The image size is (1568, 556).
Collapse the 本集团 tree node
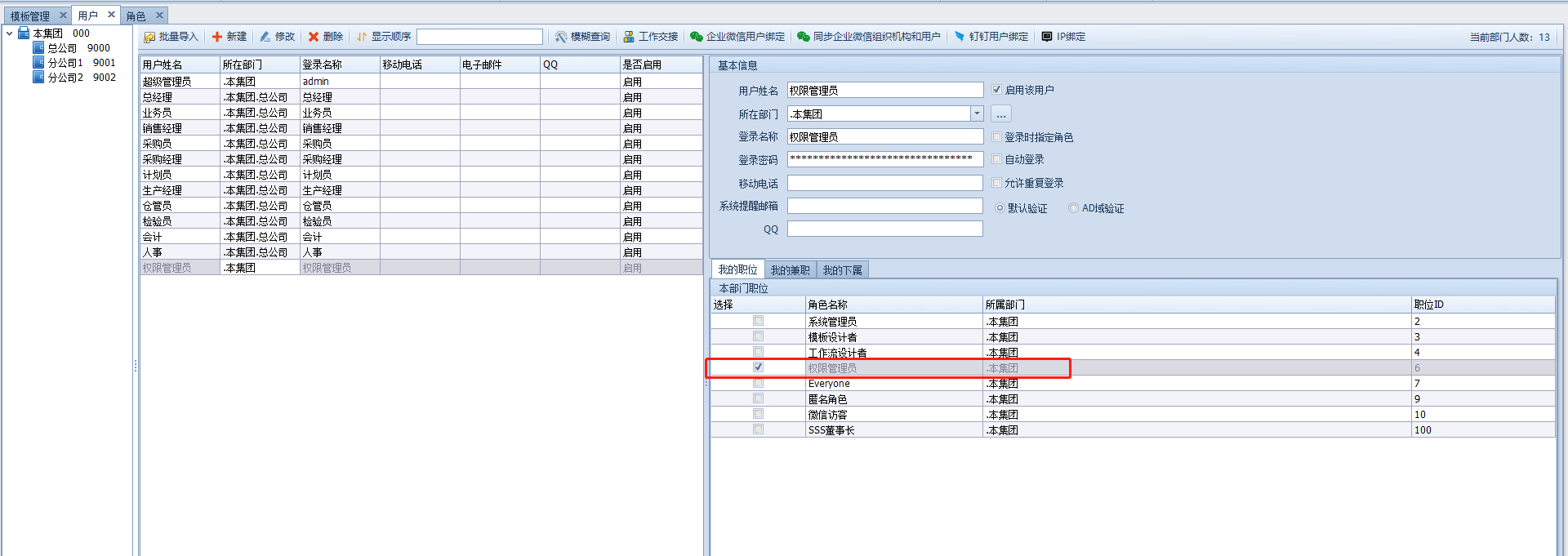point(10,33)
